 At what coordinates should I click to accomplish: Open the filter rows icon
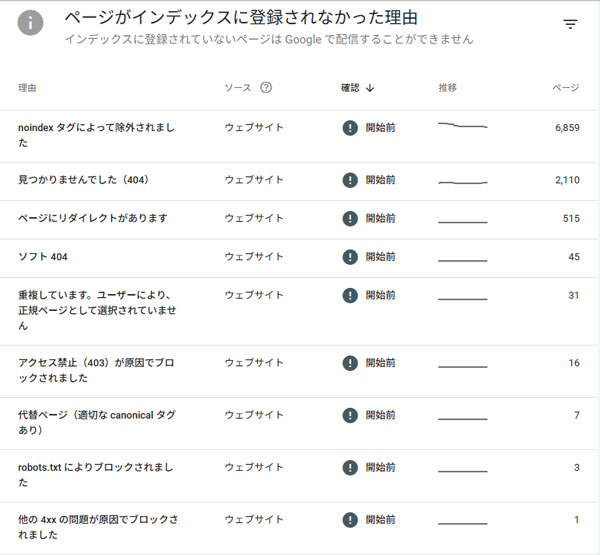point(570,24)
